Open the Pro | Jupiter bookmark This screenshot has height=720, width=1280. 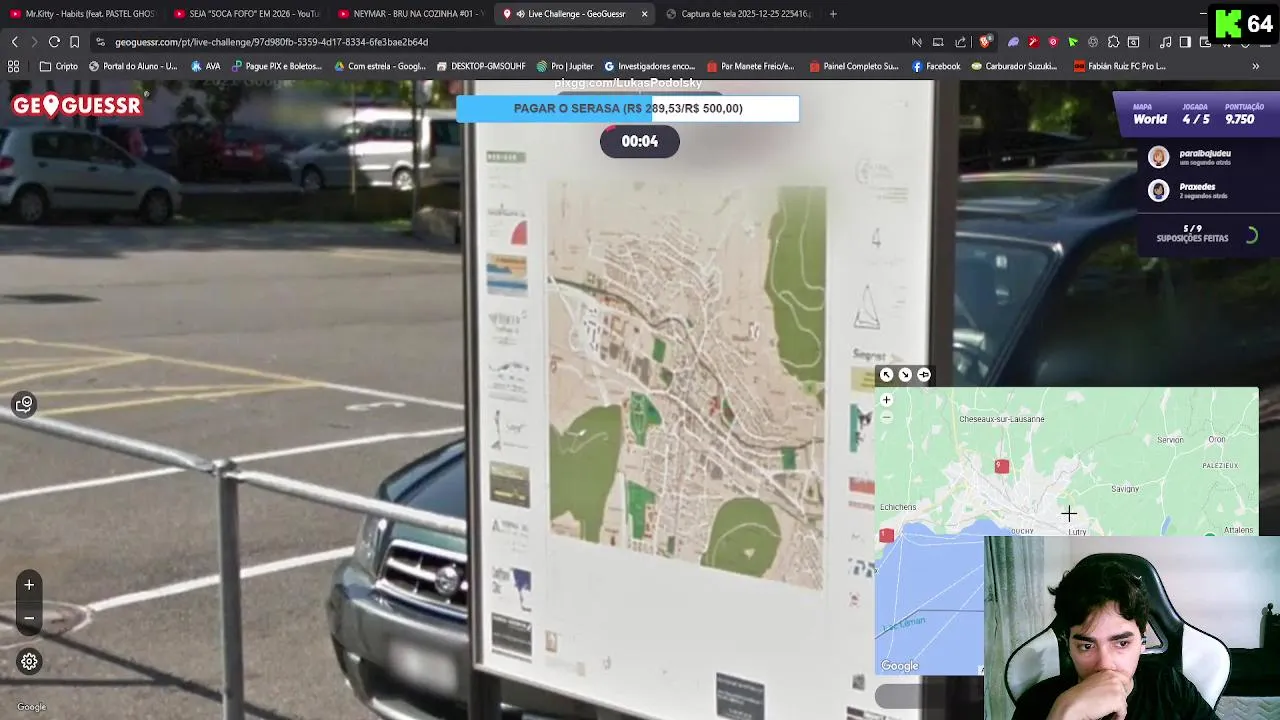click(565, 66)
